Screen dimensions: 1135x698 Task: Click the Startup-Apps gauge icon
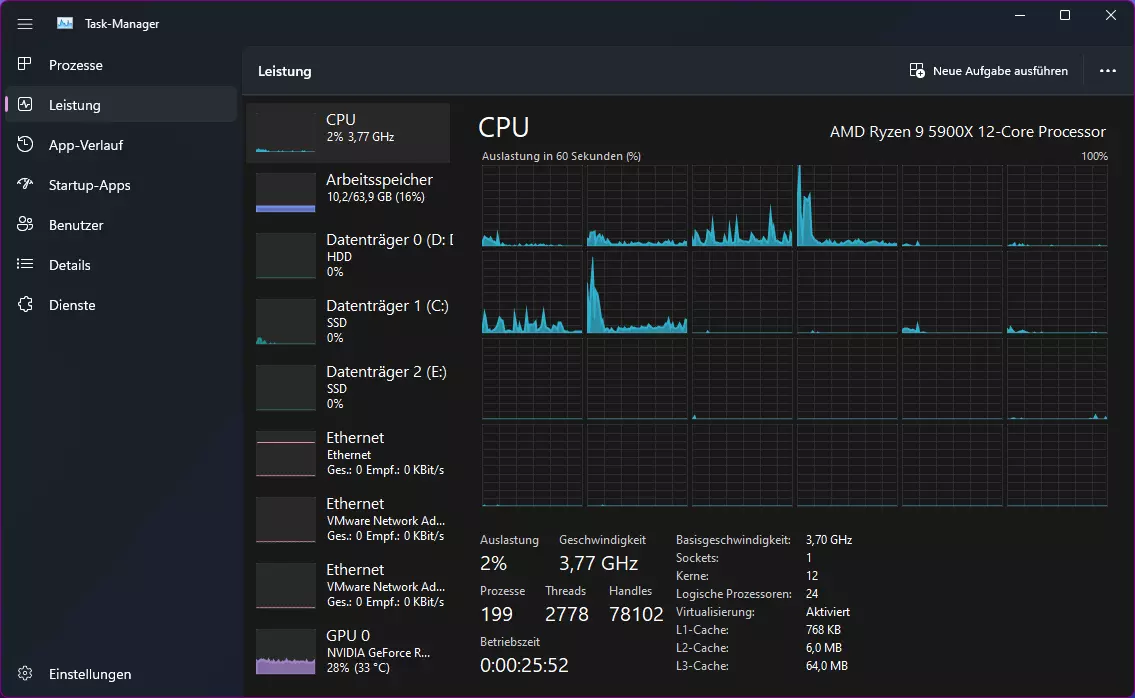(x=25, y=184)
